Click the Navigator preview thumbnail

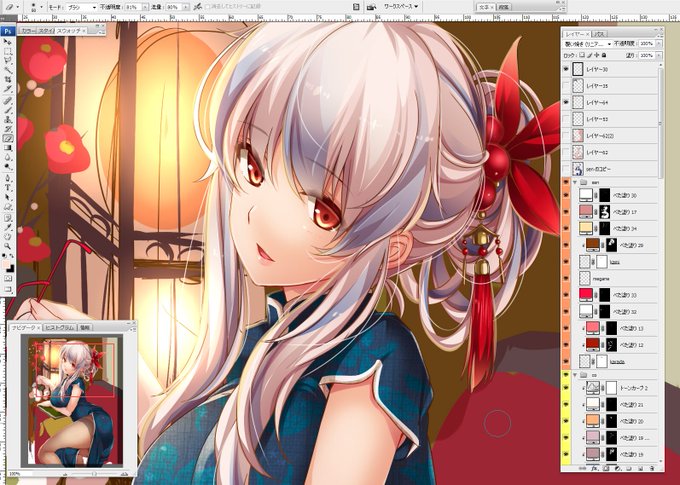[72, 400]
